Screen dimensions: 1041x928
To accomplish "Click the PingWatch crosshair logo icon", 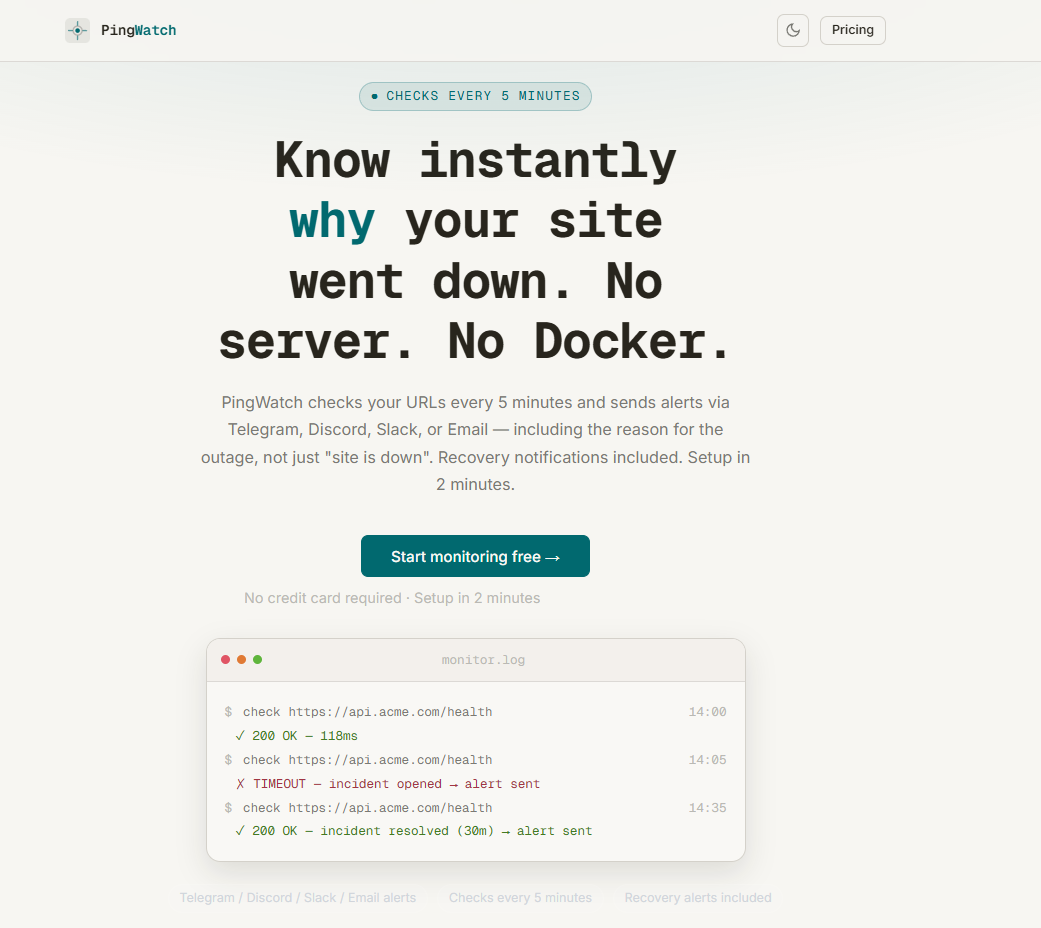I will pyautogui.click(x=78, y=31).
